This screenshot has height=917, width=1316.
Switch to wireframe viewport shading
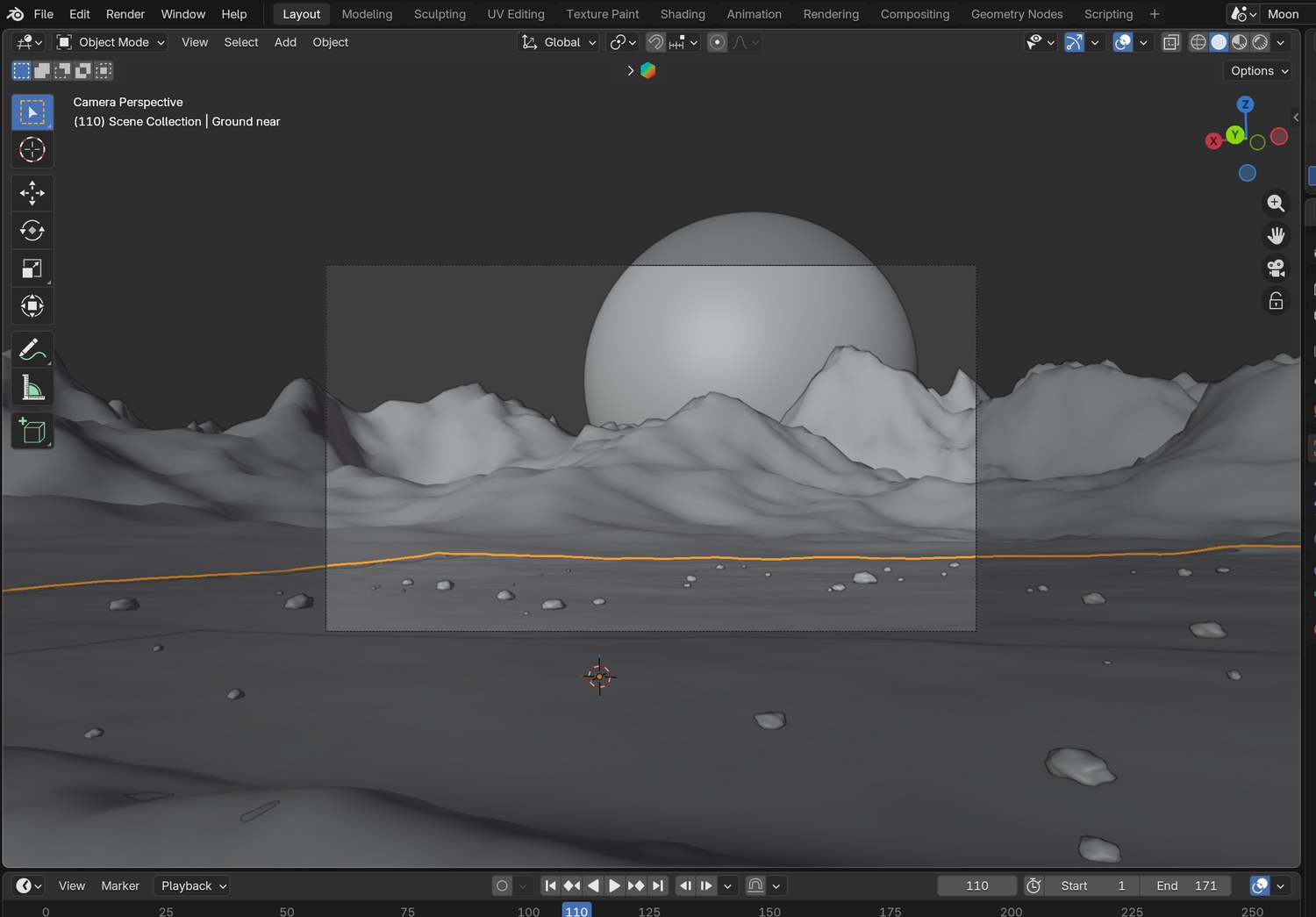point(1198,42)
